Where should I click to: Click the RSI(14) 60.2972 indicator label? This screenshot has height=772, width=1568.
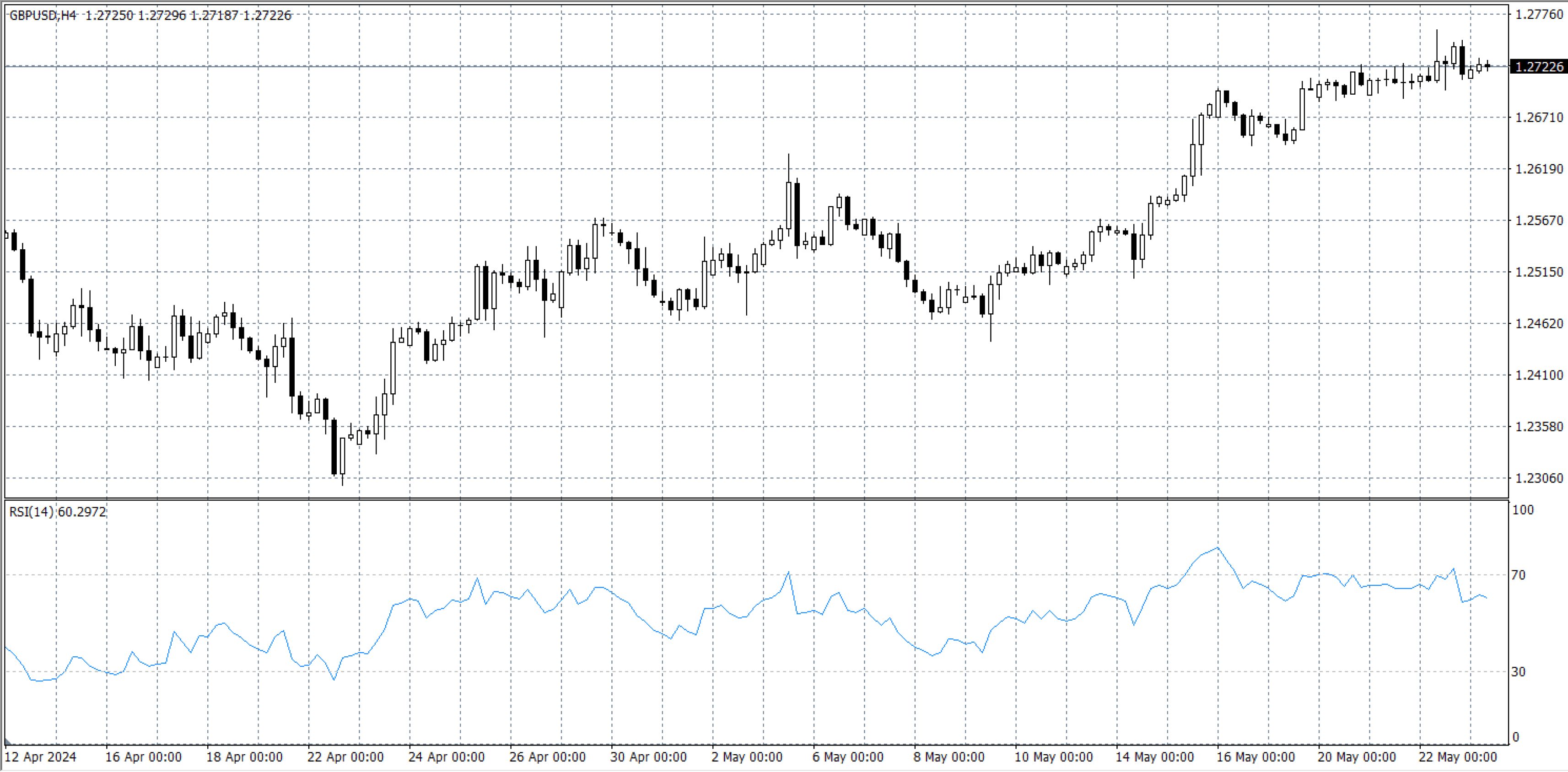(57, 512)
